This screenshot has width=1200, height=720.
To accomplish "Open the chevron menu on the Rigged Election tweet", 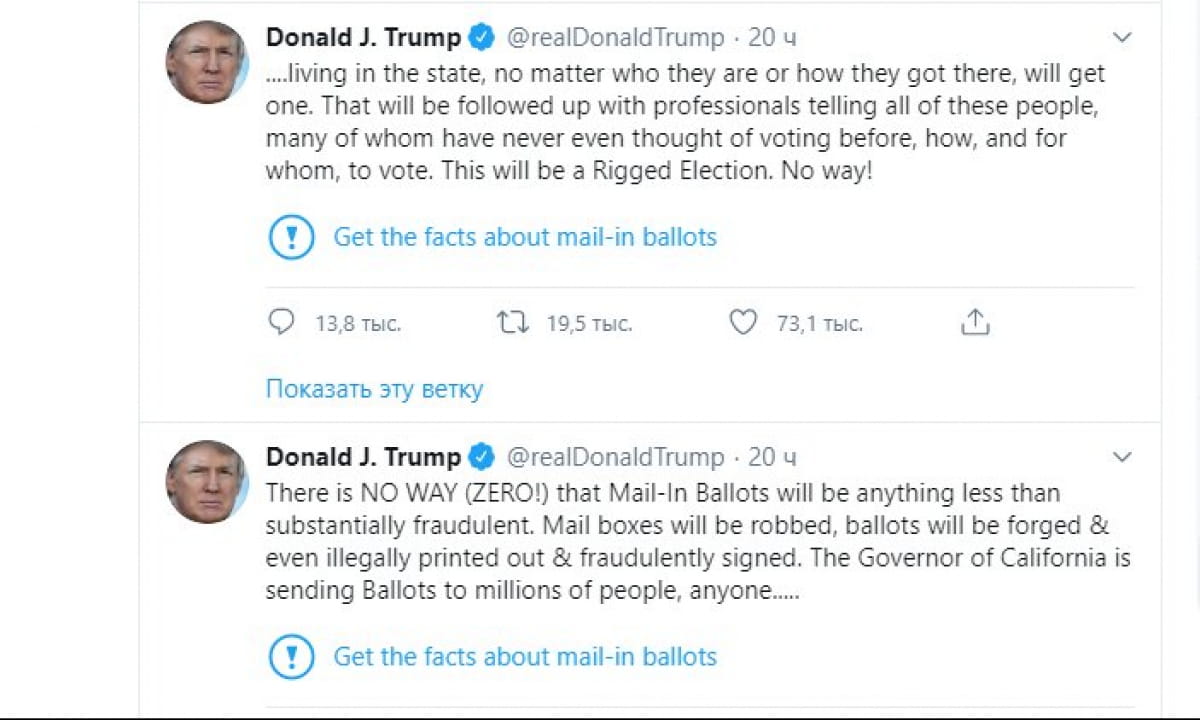I will pos(1122,38).
